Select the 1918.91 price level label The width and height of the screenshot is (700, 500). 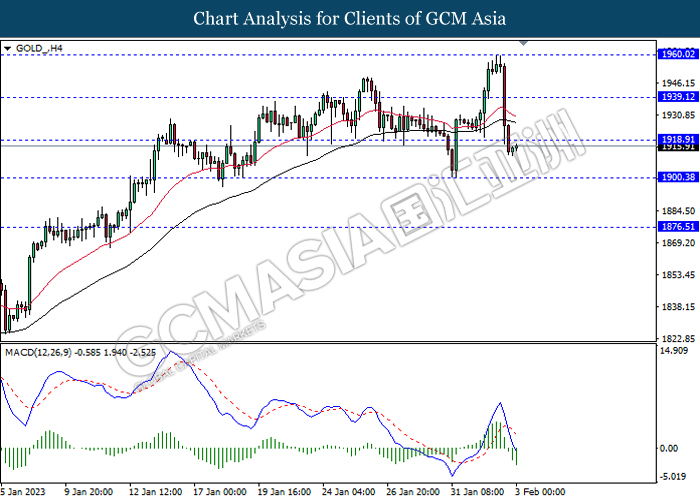(678, 139)
